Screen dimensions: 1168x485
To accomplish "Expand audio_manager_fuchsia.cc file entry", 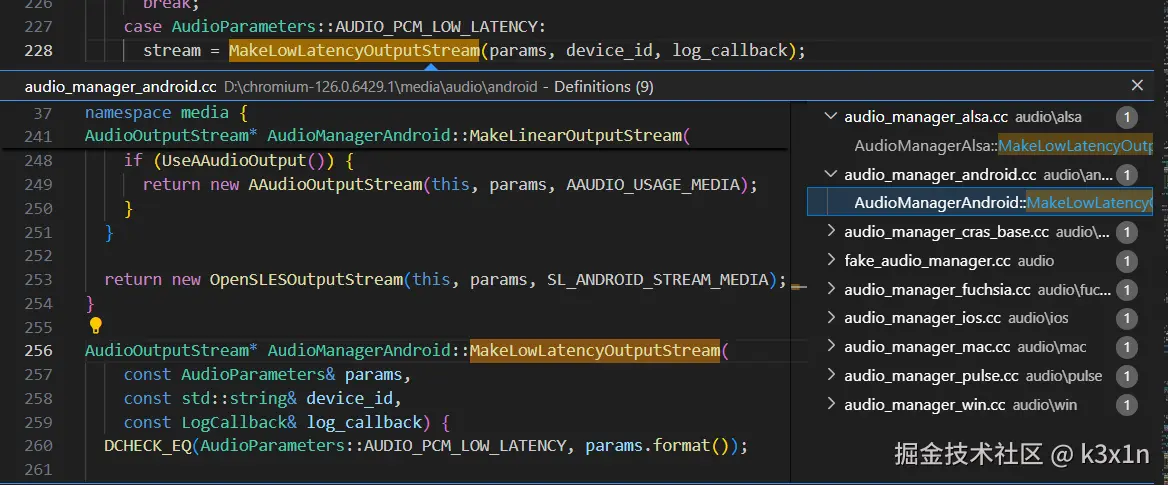I will 831,289.
